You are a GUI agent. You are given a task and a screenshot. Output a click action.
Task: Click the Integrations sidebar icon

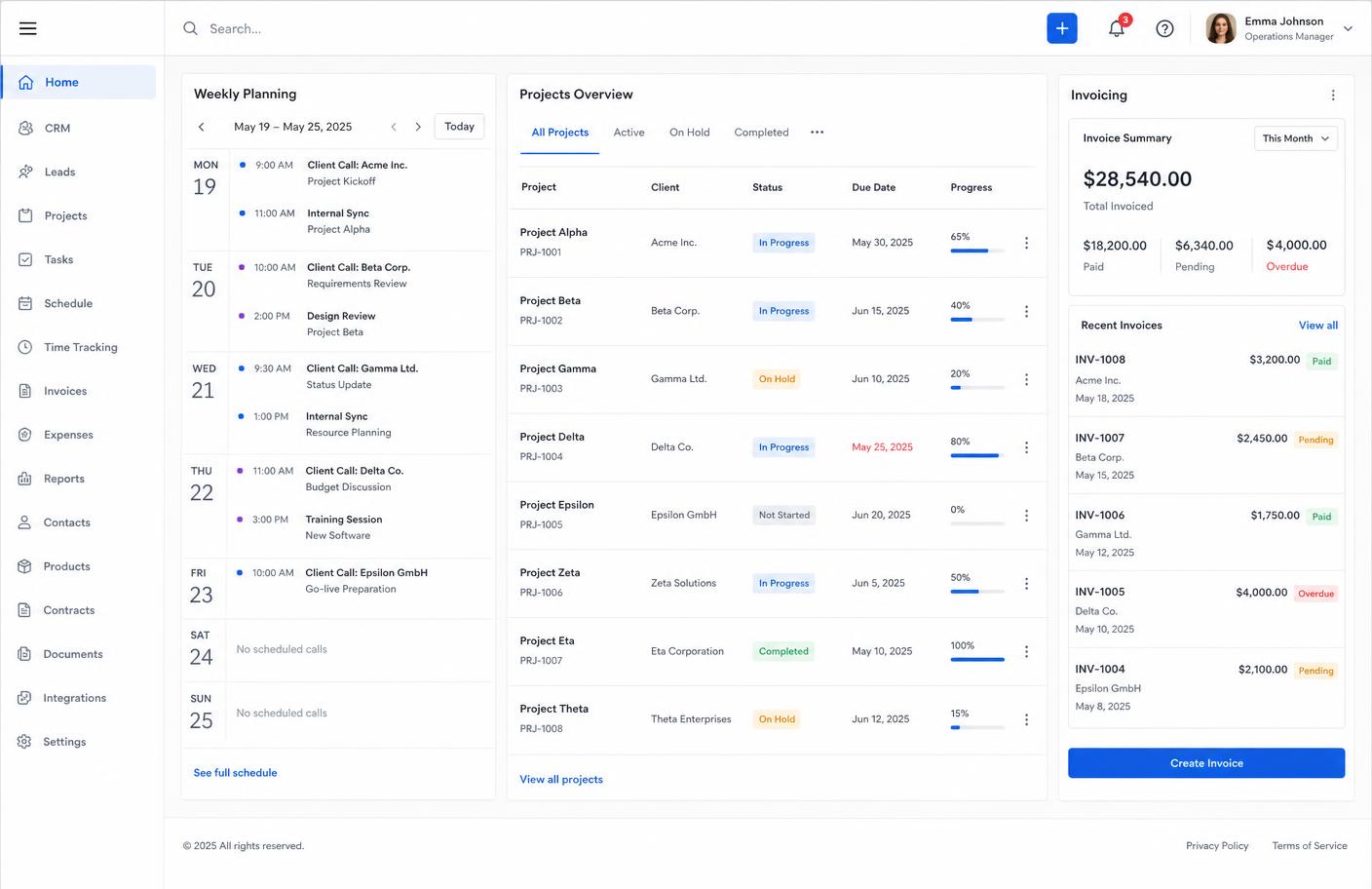coord(25,698)
